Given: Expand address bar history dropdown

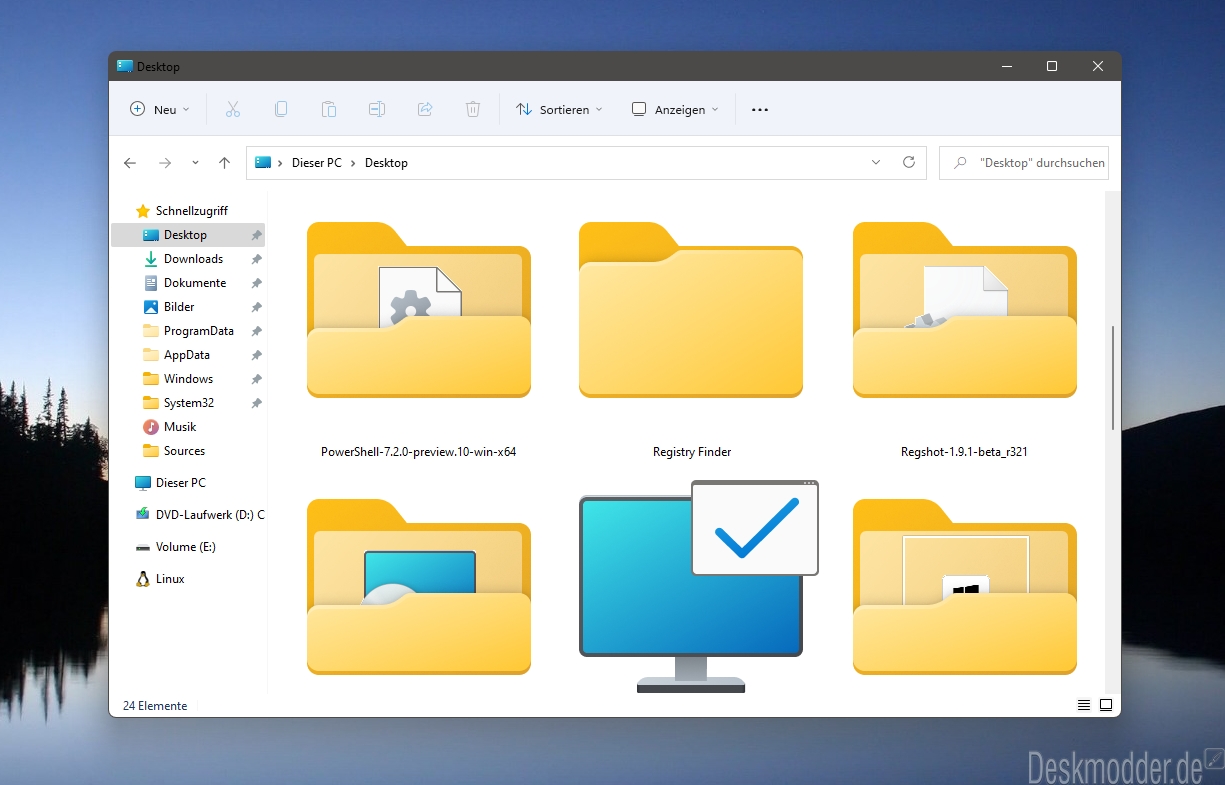Looking at the screenshot, I should (876, 162).
